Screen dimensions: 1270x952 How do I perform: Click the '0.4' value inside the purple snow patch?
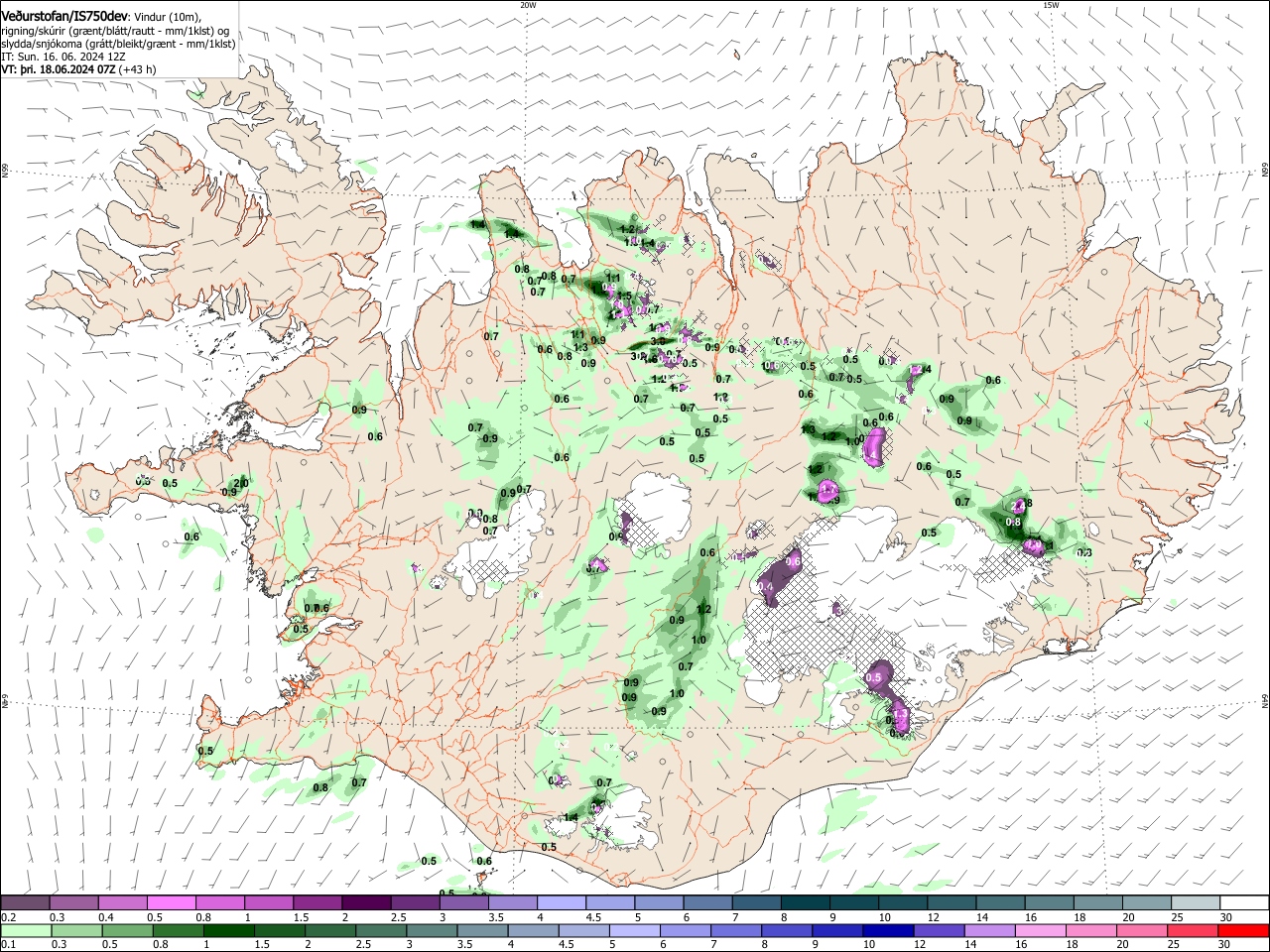tap(766, 587)
